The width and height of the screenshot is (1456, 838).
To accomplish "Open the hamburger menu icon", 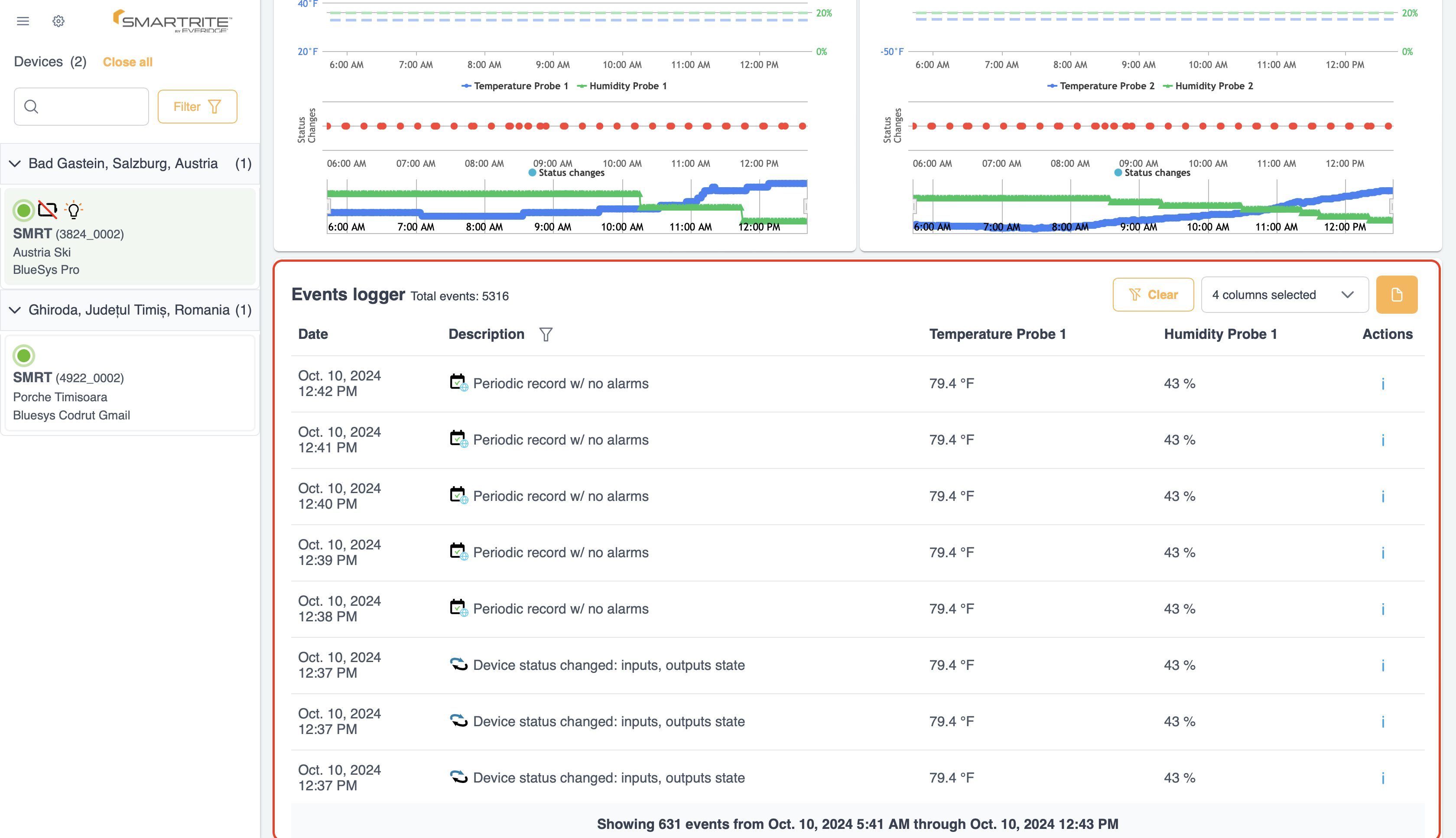I will click(23, 21).
